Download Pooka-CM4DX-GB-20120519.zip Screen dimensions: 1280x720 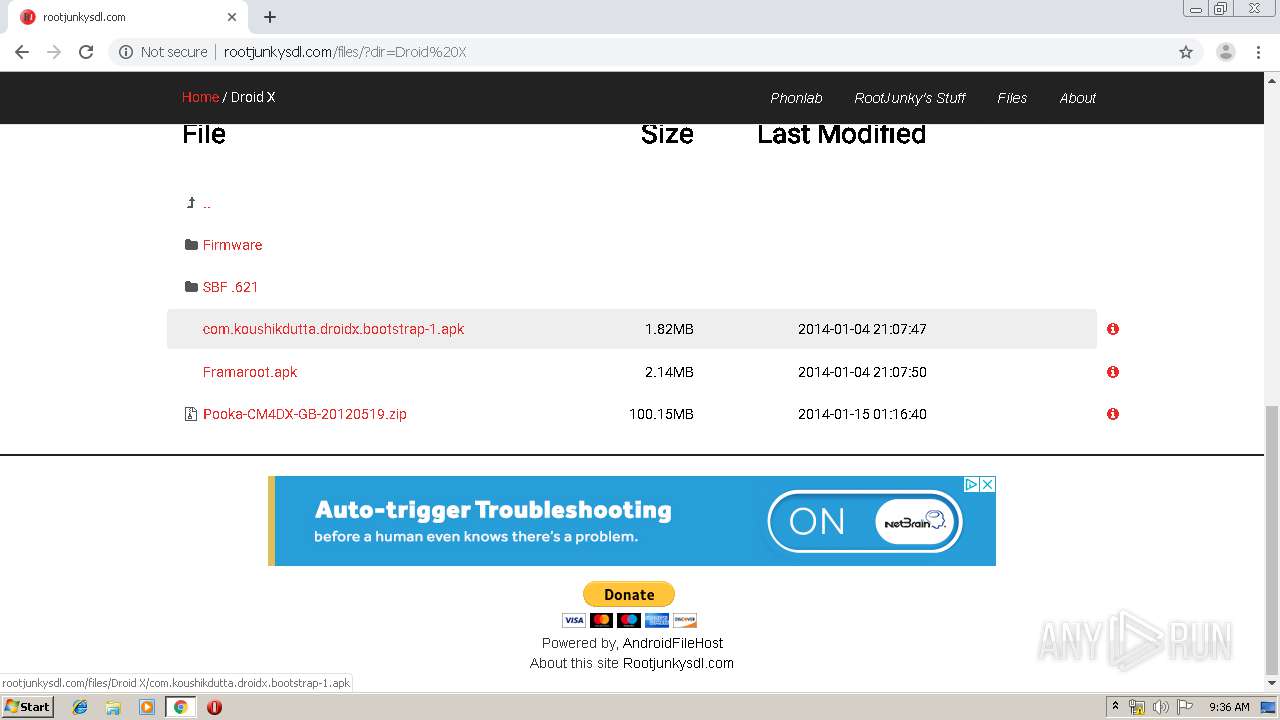[305, 414]
